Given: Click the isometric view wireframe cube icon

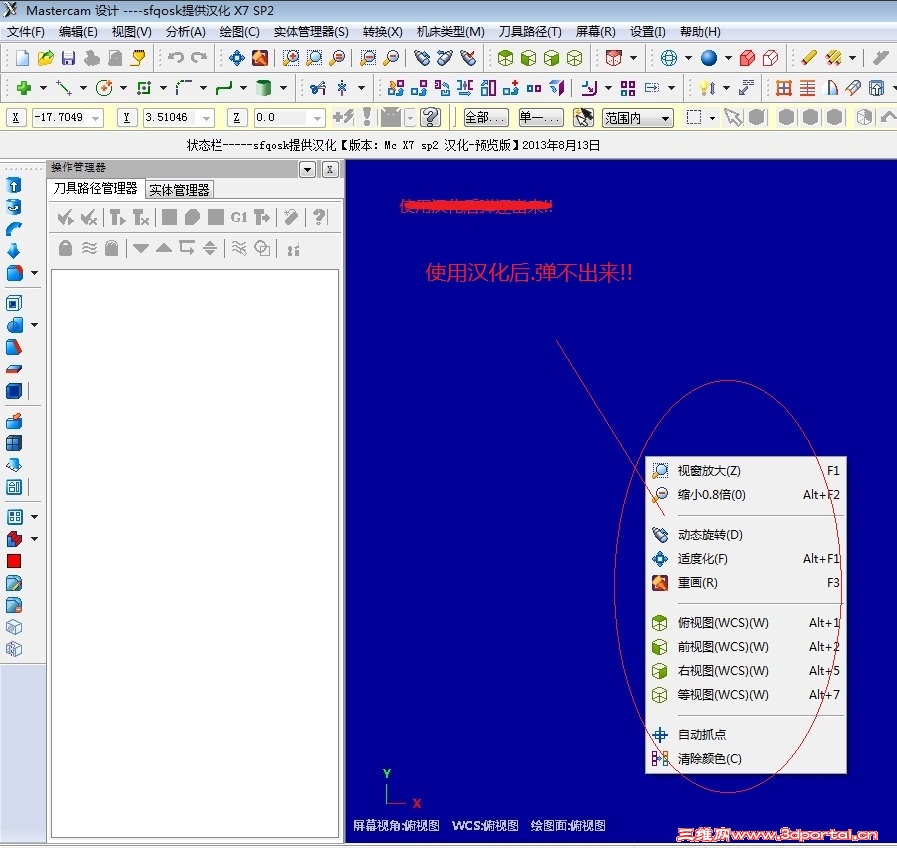Looking at the screenshot, I should tap(574, 58).
